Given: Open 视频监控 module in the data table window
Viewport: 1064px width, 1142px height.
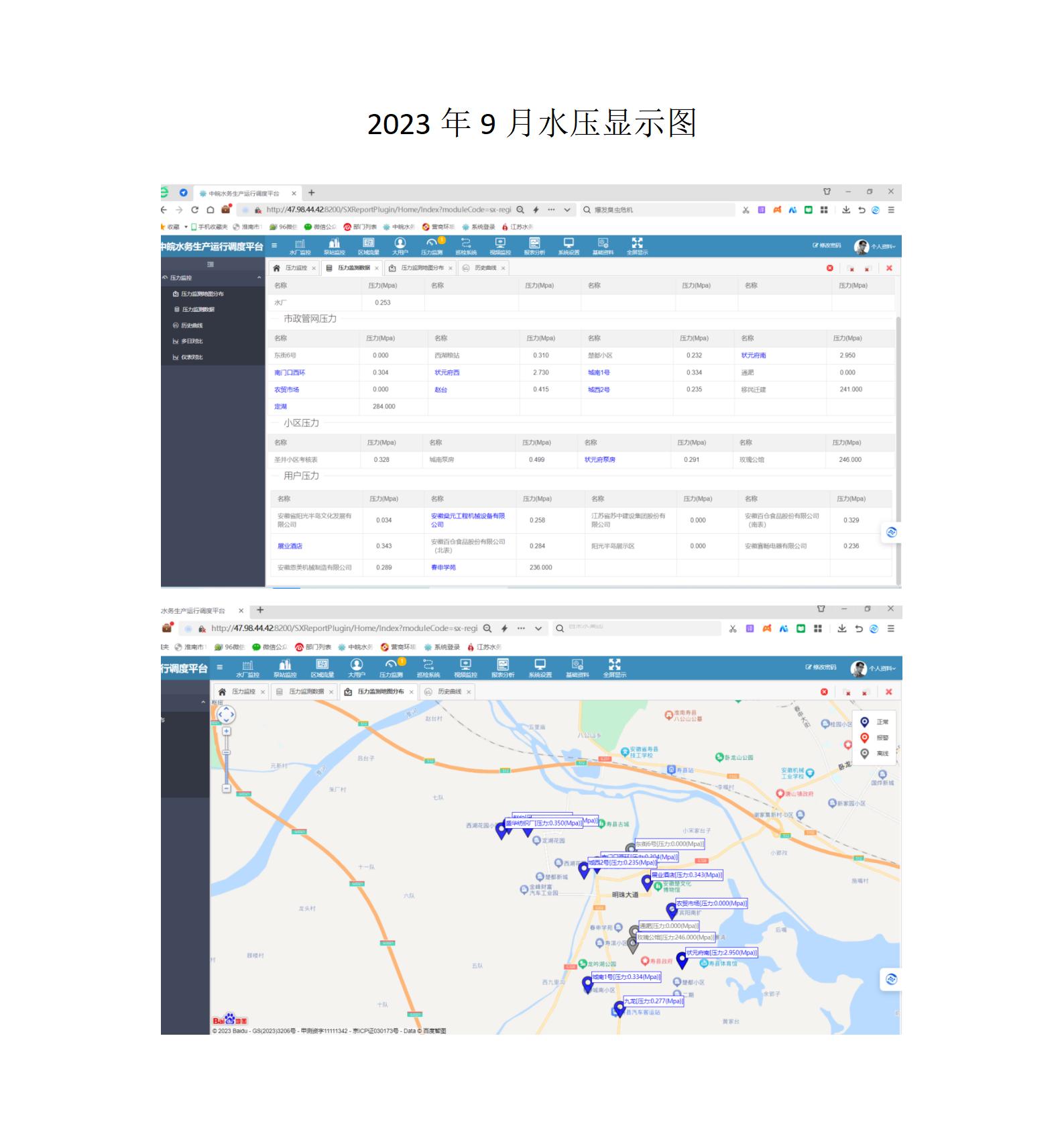Looking at the screenshot, I should [x=500, y=246].
